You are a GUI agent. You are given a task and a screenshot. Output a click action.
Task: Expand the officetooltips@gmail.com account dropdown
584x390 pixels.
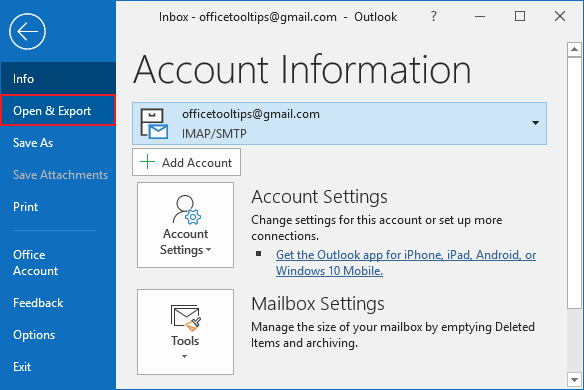(535, 123)
